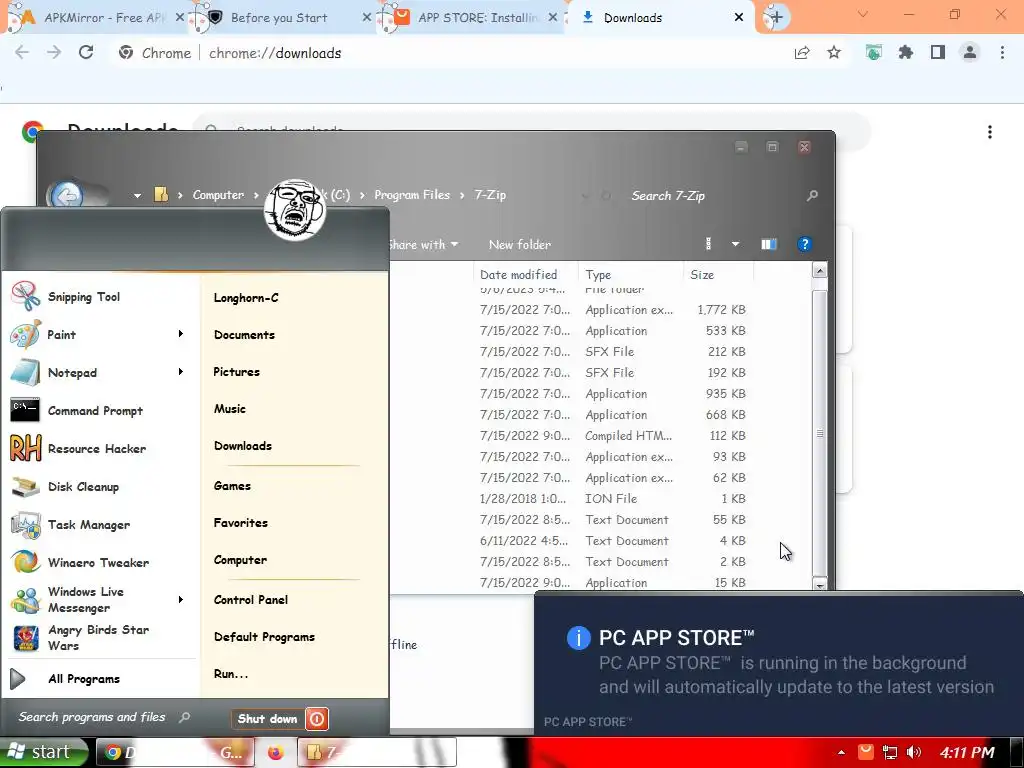Open Firefox from taskbar

tap(276, 752)
